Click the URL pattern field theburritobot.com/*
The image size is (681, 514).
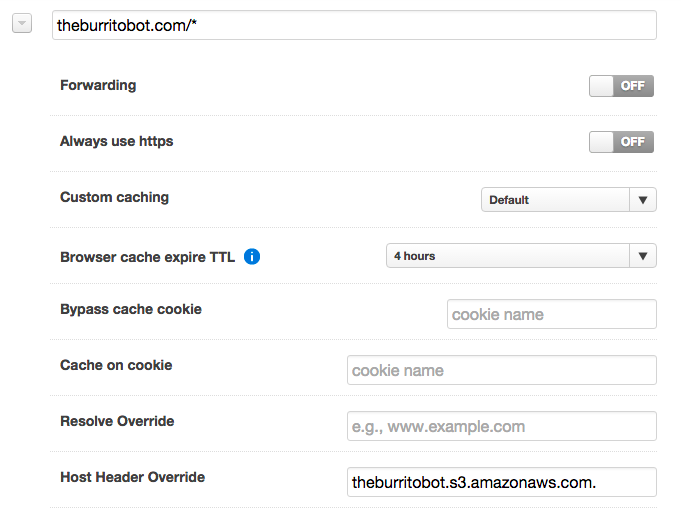click(354, 25)
